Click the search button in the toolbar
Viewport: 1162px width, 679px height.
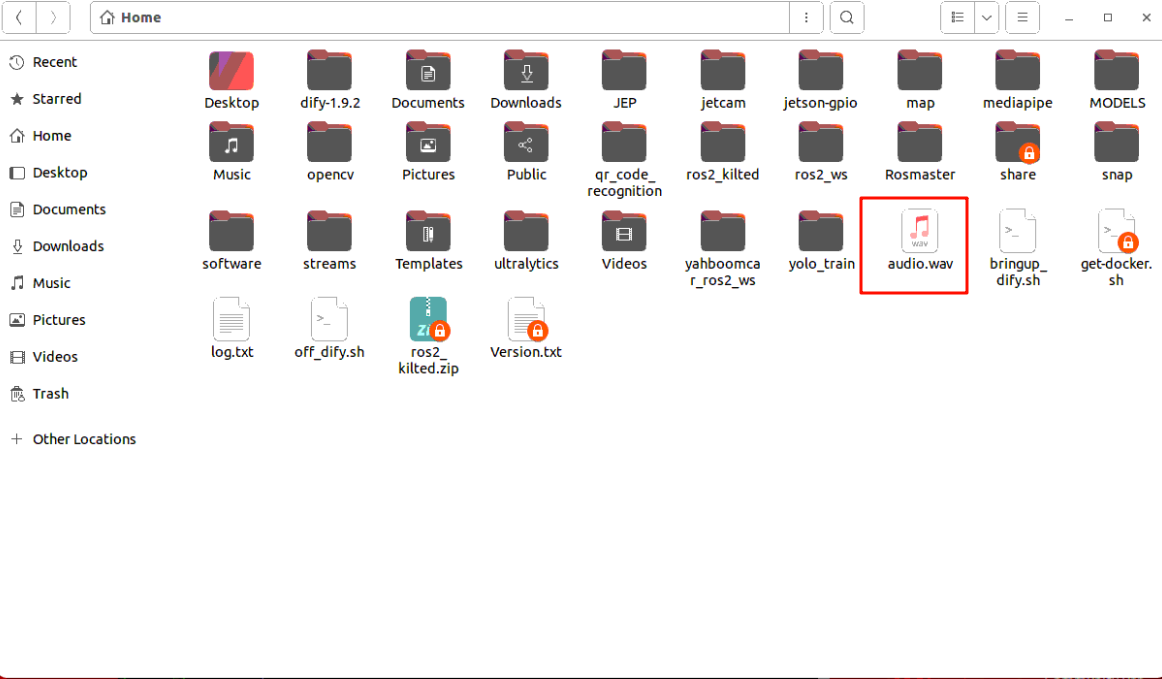coord(846,18)
